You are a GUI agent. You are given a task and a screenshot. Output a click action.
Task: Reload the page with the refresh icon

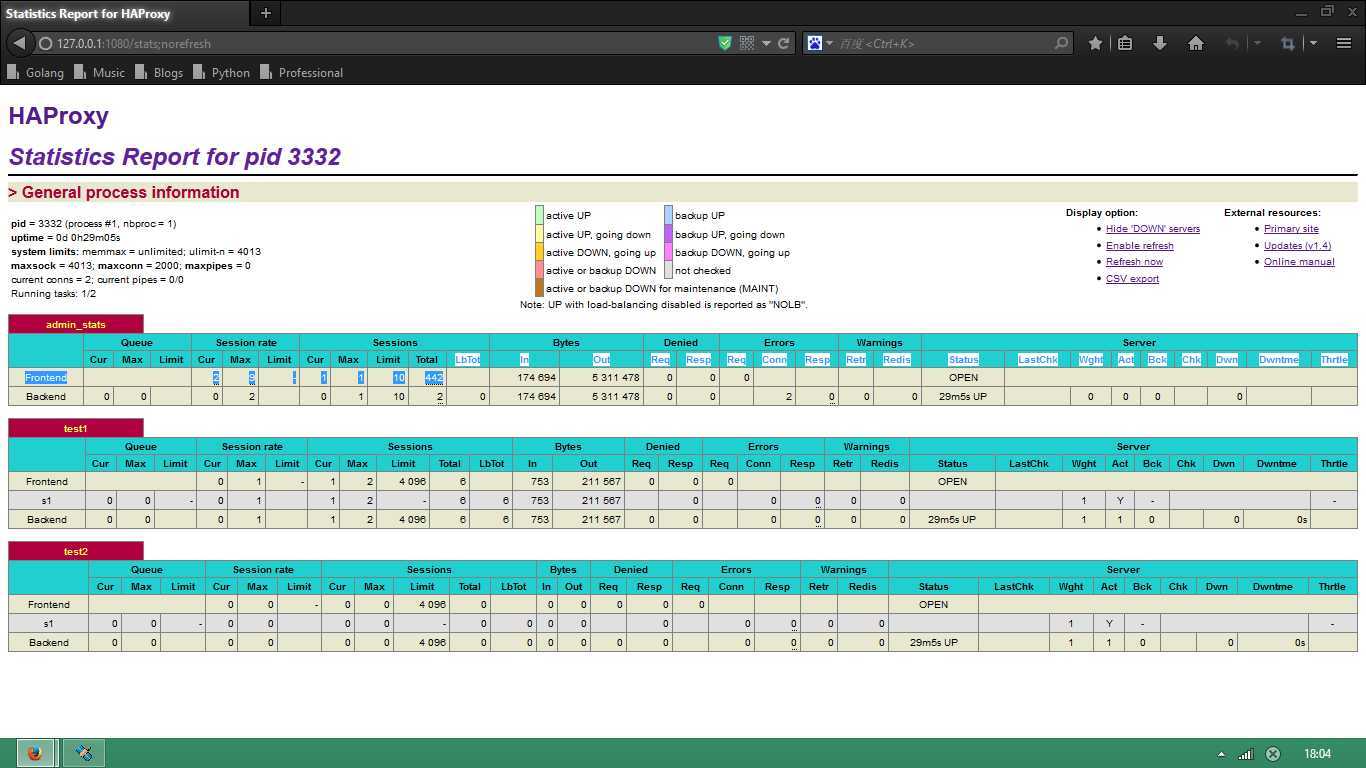(784, 43)
